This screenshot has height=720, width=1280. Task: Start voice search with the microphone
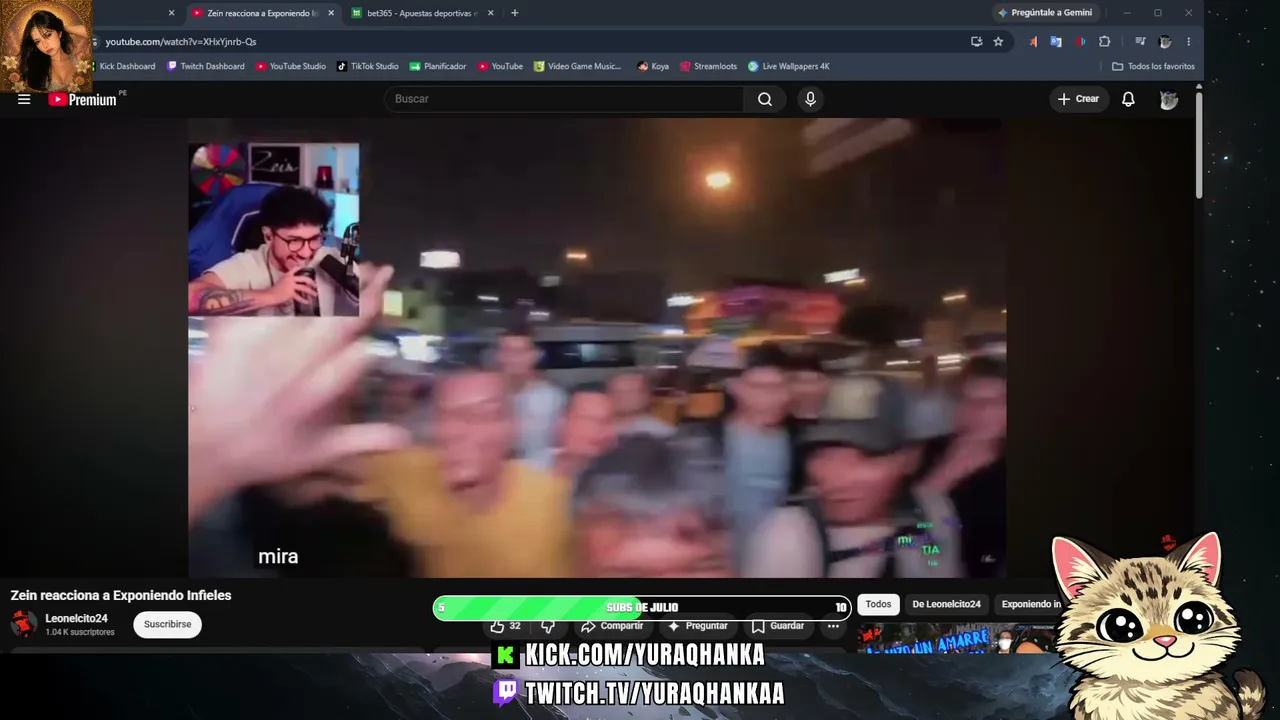pos(810,99)
